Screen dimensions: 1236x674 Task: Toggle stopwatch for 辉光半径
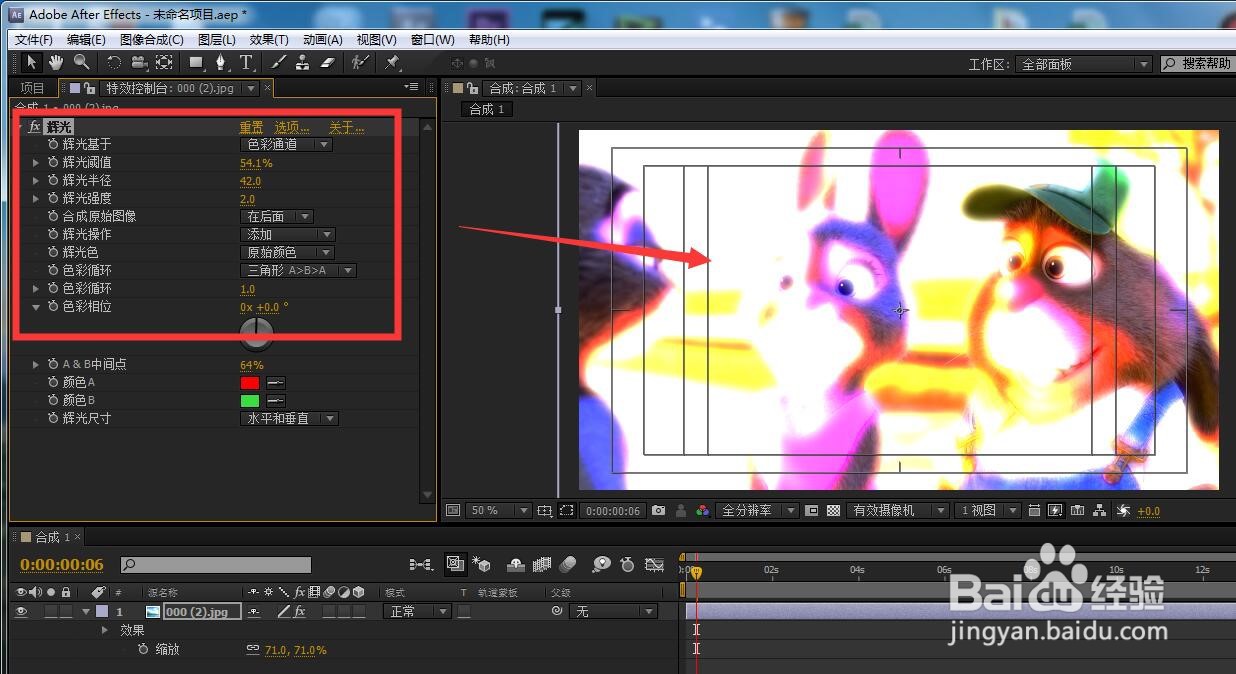[x=53, y=180]
